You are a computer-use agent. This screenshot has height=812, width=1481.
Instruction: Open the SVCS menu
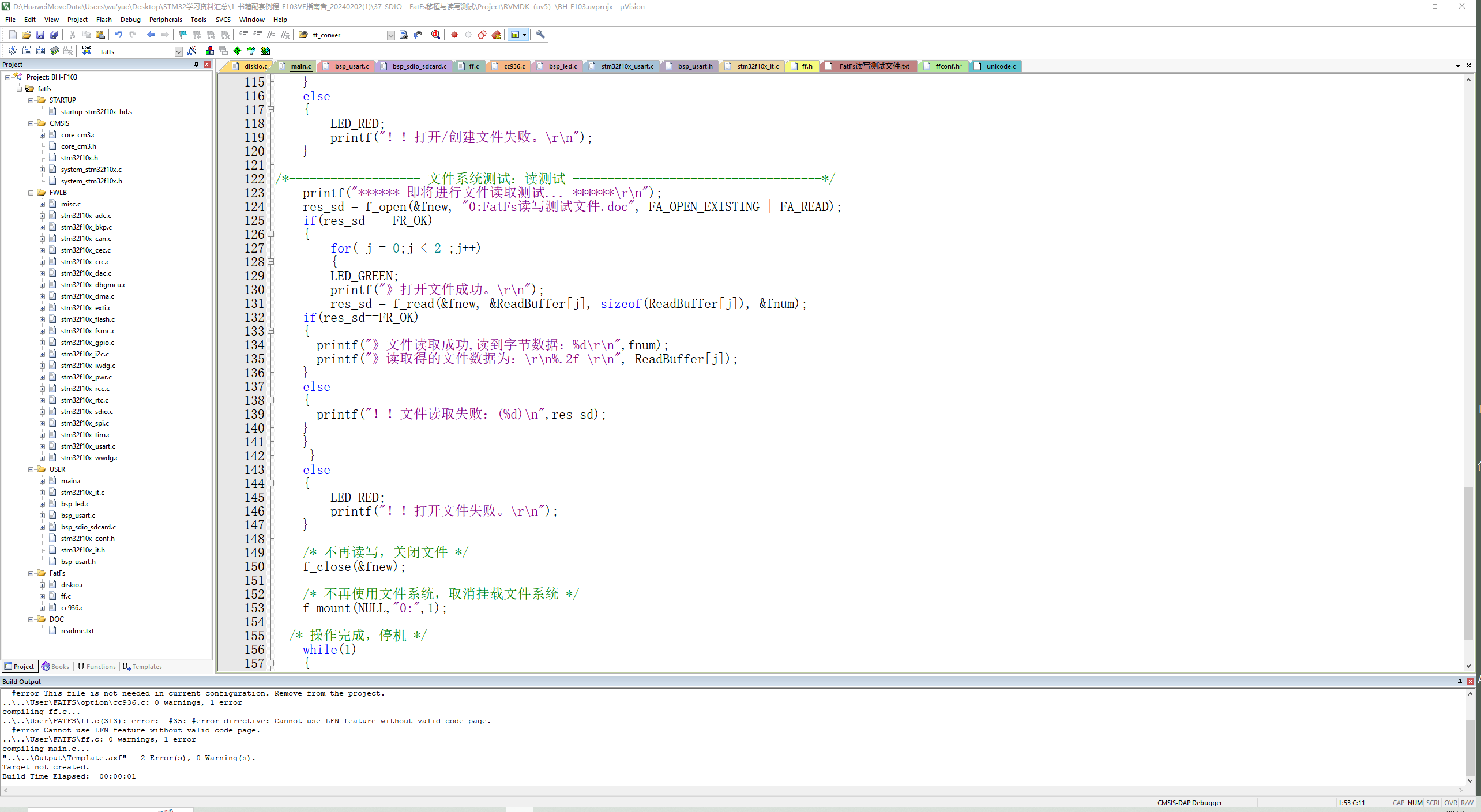[x=223, y=20]
